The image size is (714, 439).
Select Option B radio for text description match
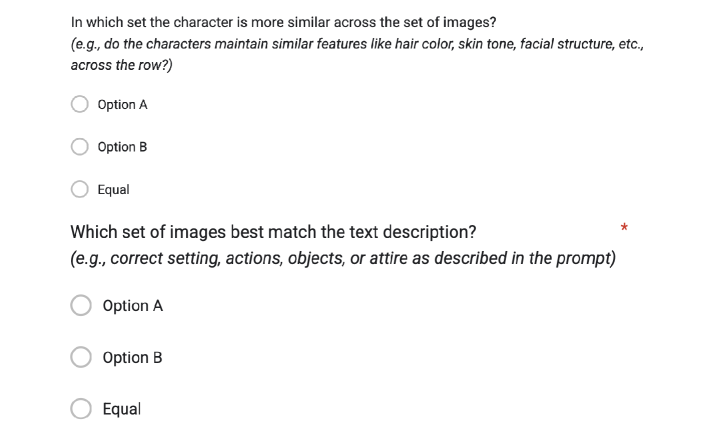coord(81,357)
